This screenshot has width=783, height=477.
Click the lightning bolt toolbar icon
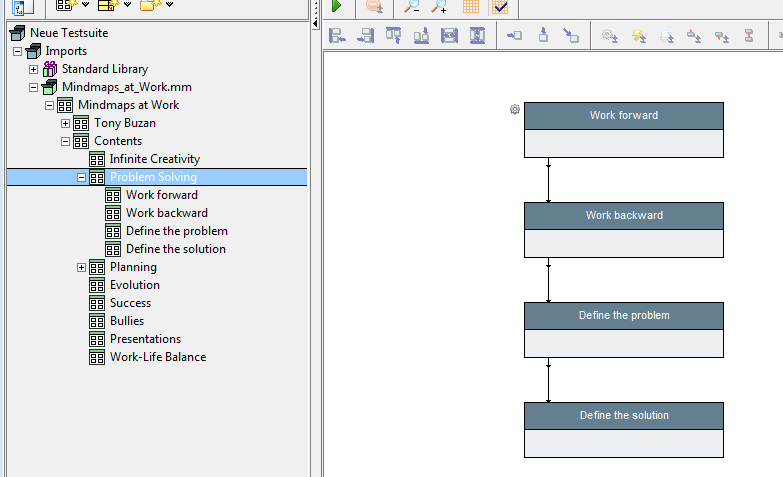[638, 36]
